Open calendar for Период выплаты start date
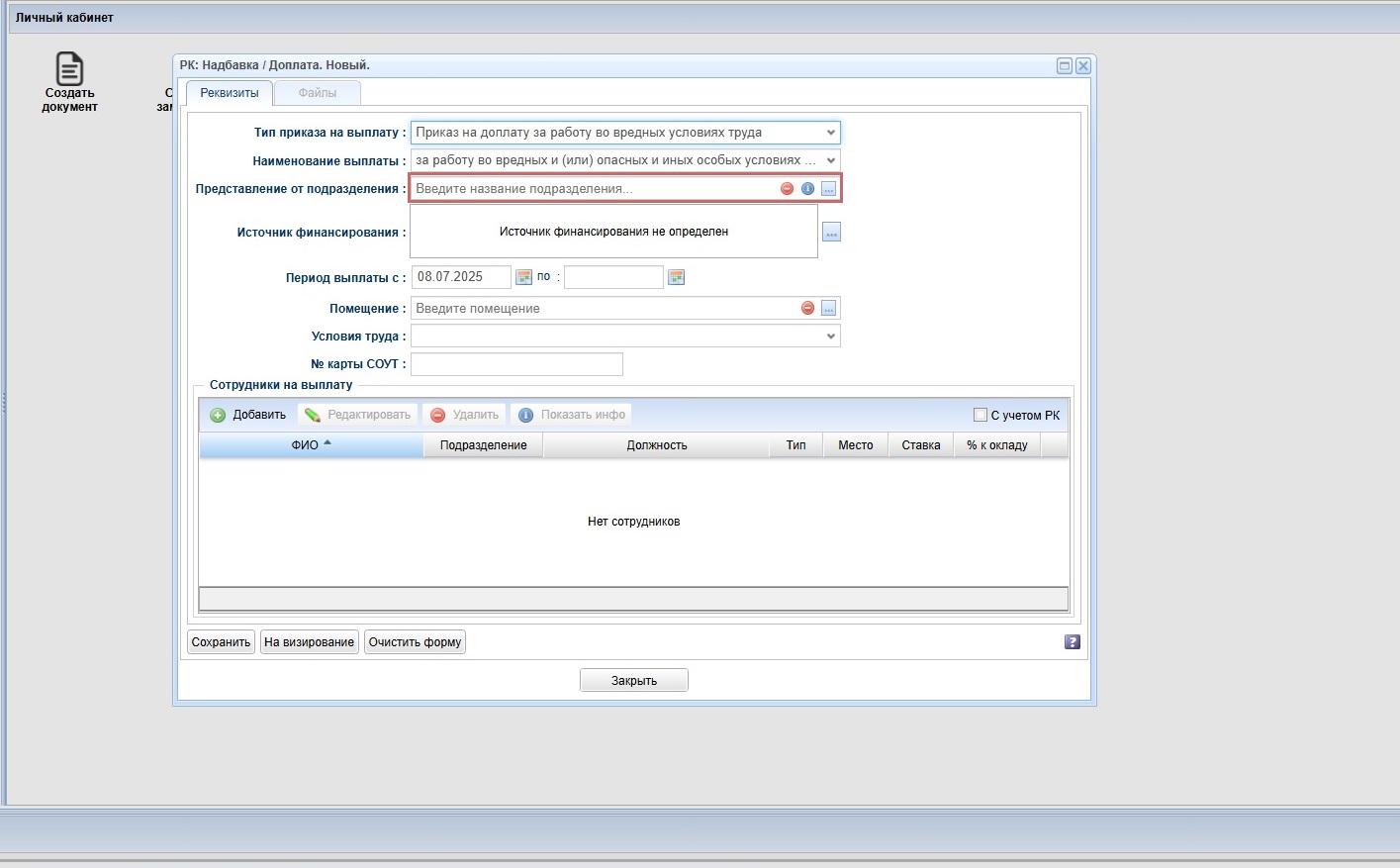This screenshot has height=868, width=1400. tap(524, 277)
